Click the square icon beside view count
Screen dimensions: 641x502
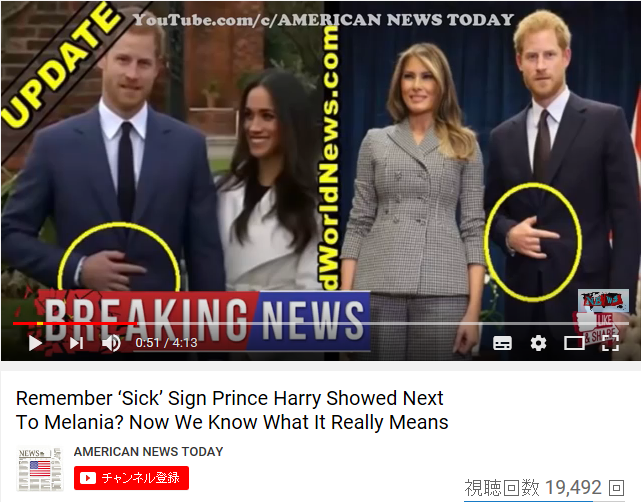(x=616, y=488)
